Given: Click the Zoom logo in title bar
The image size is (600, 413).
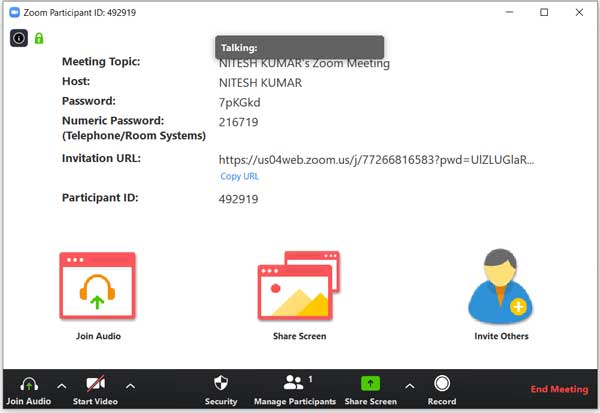Looking at the screenshot, I should tap(15, 13).
